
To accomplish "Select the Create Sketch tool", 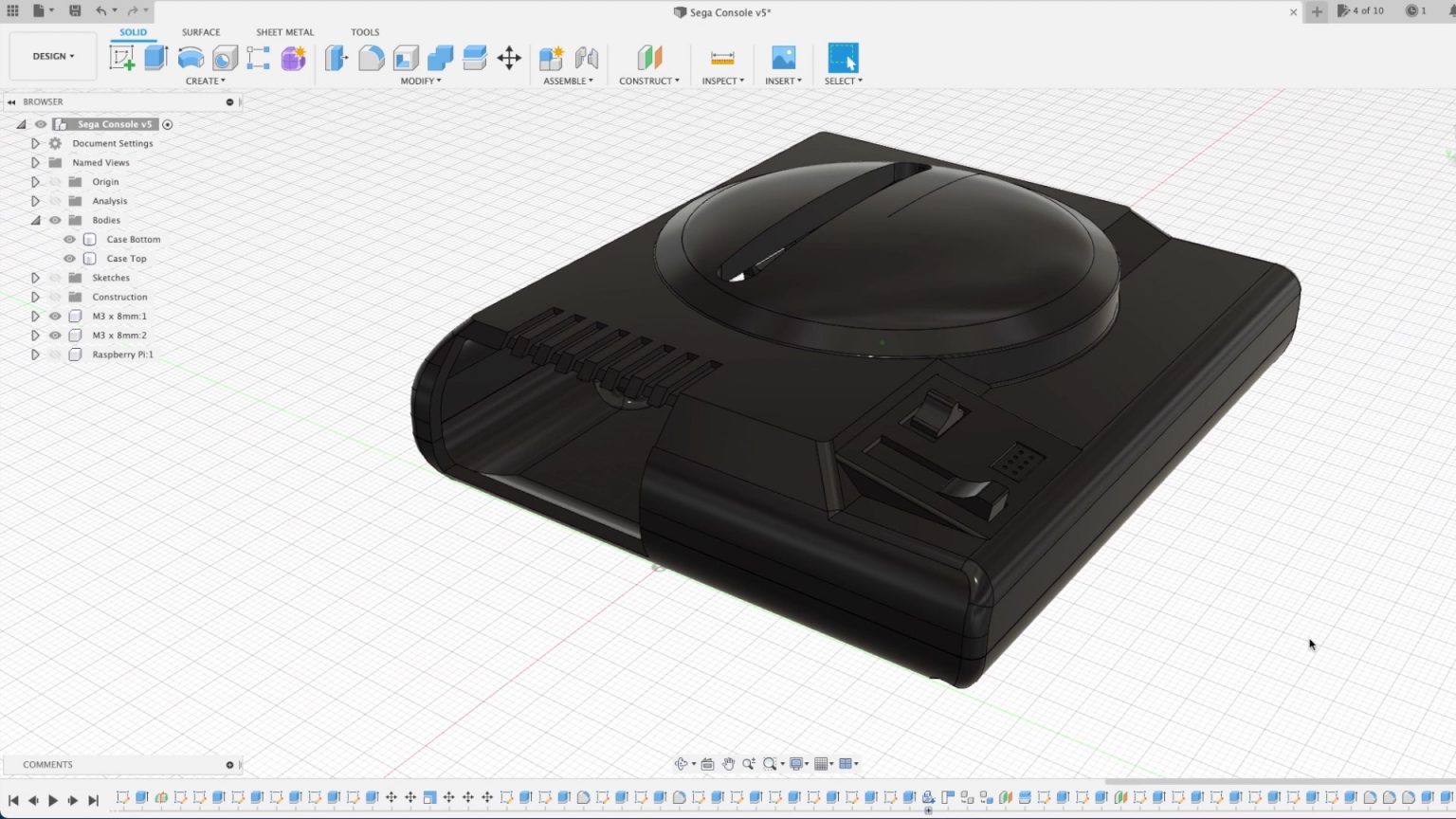I will [121, 57].
